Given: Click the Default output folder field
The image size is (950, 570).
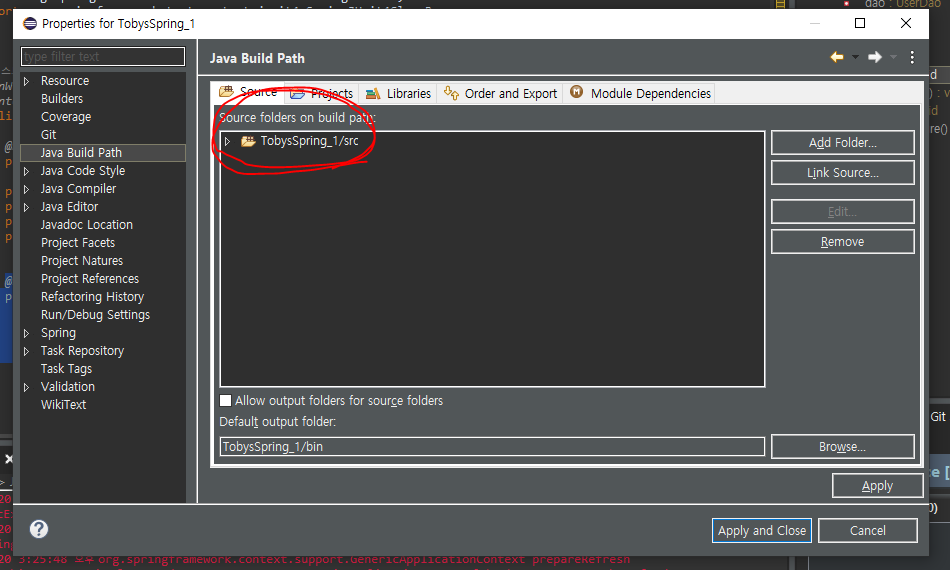Looking at the screenshot, I should point(492,446).
